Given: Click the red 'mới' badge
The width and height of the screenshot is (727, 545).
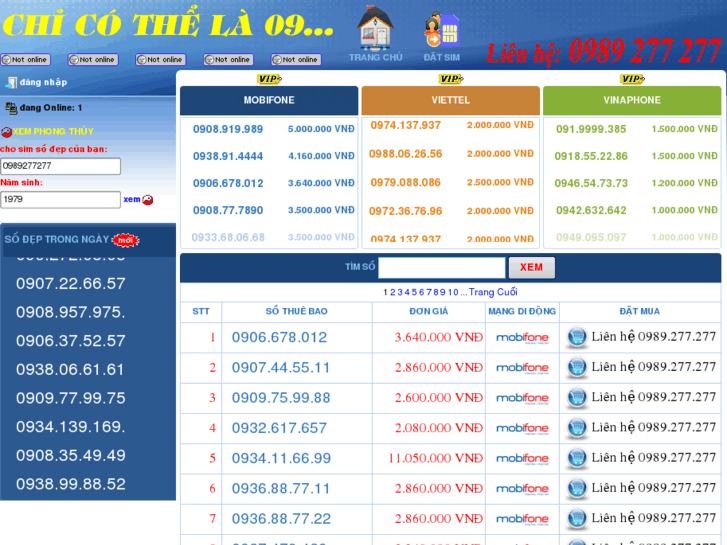Looking at the screenshot, I should (x=125, y=240).
